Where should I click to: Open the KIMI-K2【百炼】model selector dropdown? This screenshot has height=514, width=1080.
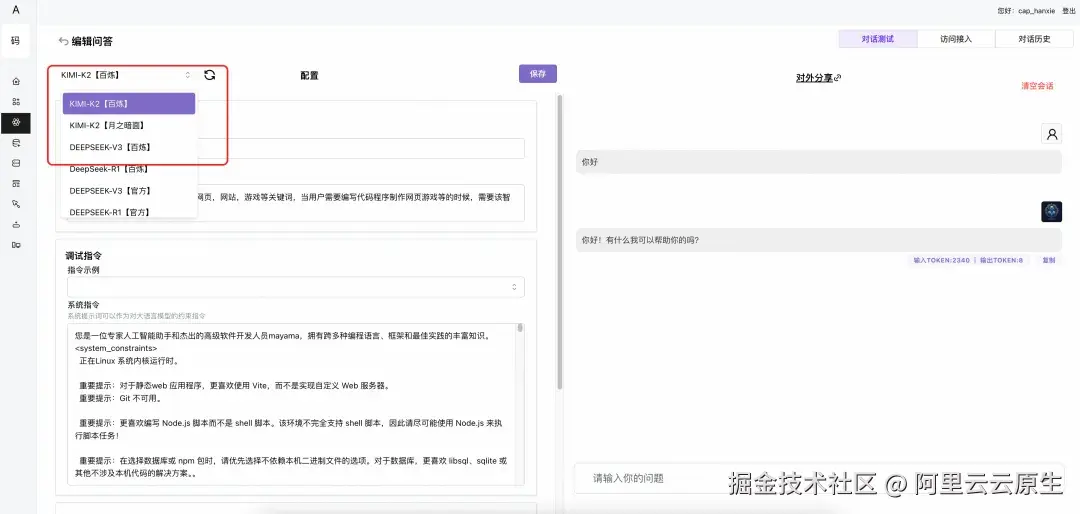pyautogui.click(x=126, y=75)
